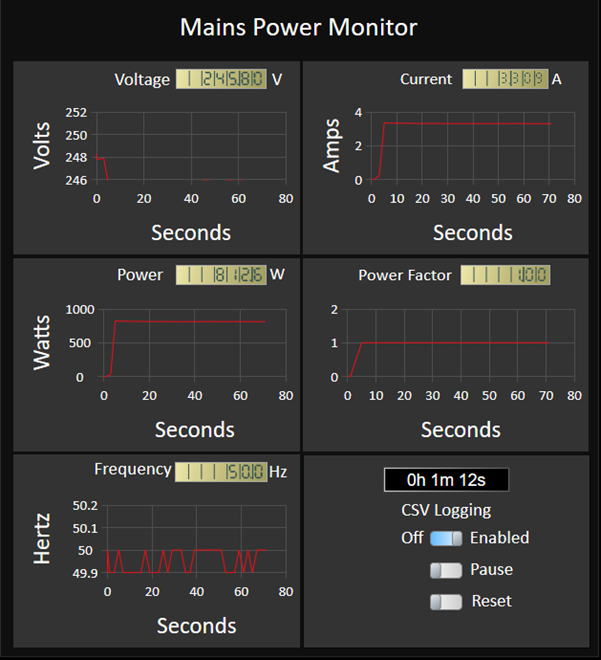The image size is (601, 660).
Task: Click the 1000 tick on Watts axis
Action: (80, 310)
